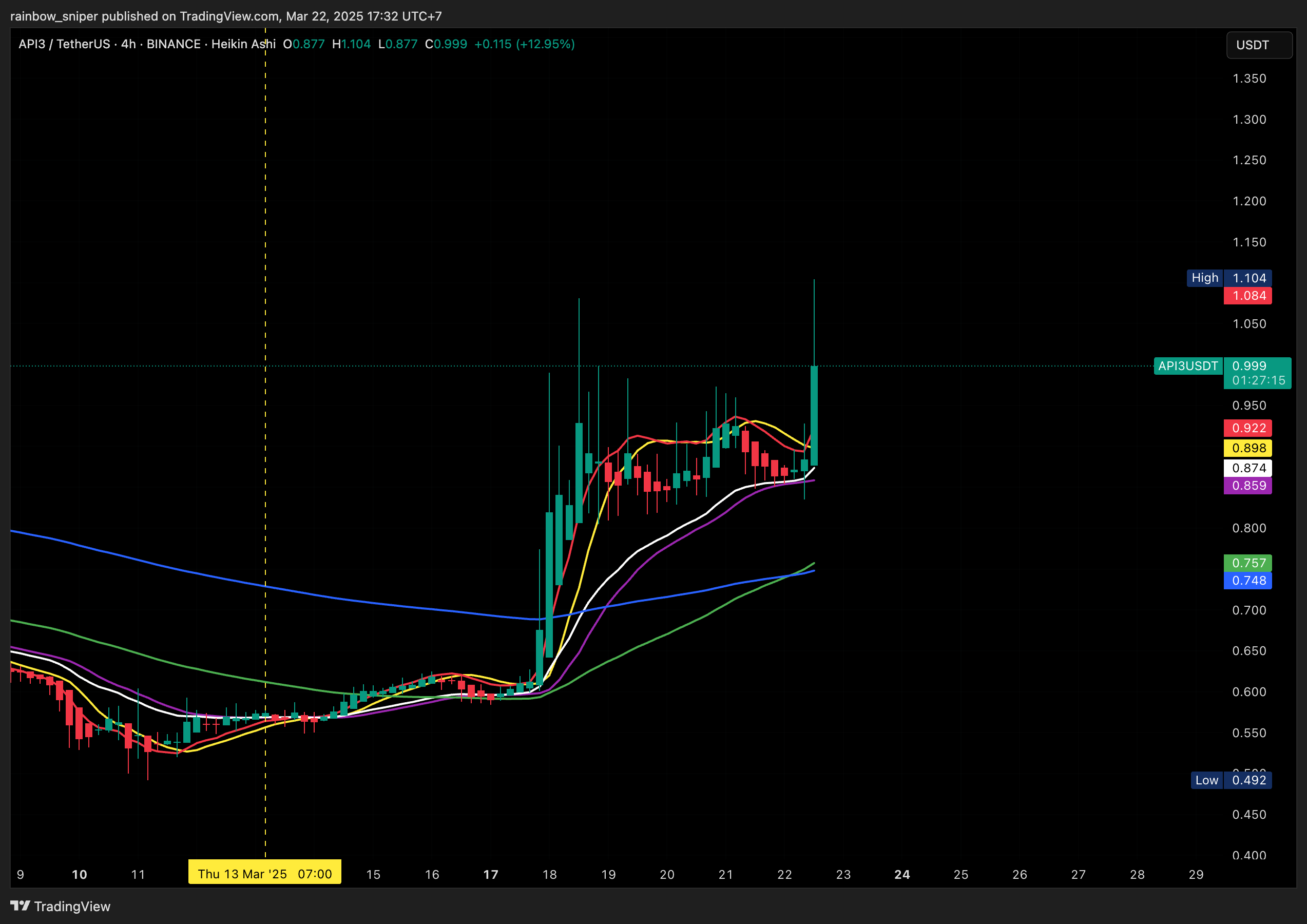Select the blue 0.748 indicator value label

tap(1248, 581)
